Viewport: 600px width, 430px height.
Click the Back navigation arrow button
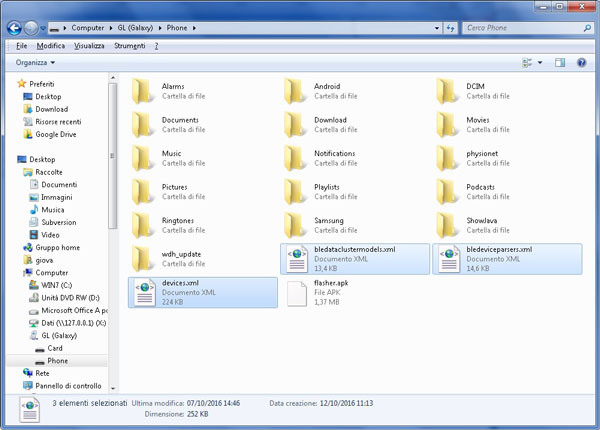tap(14, 27)
